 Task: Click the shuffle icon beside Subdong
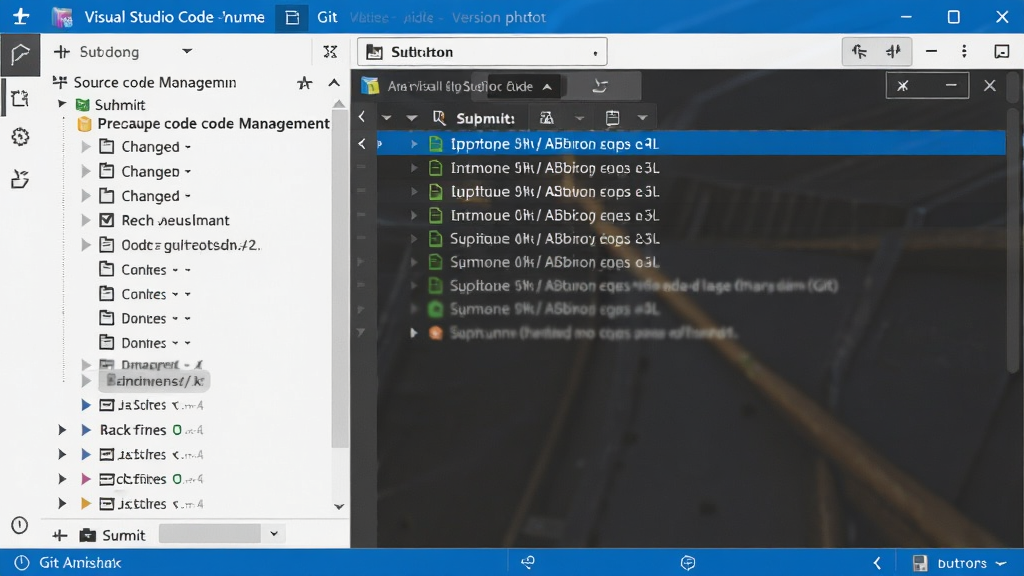[330, 52]
